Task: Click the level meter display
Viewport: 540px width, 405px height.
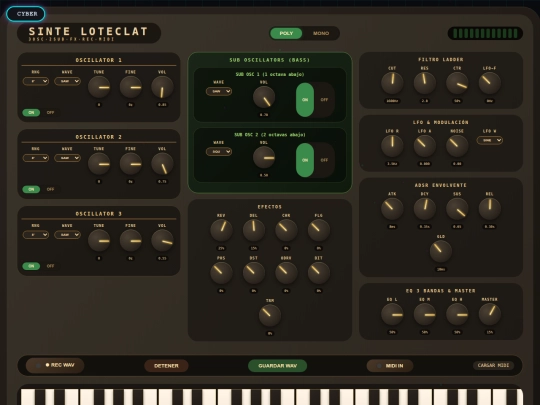Action: [485, 33]
